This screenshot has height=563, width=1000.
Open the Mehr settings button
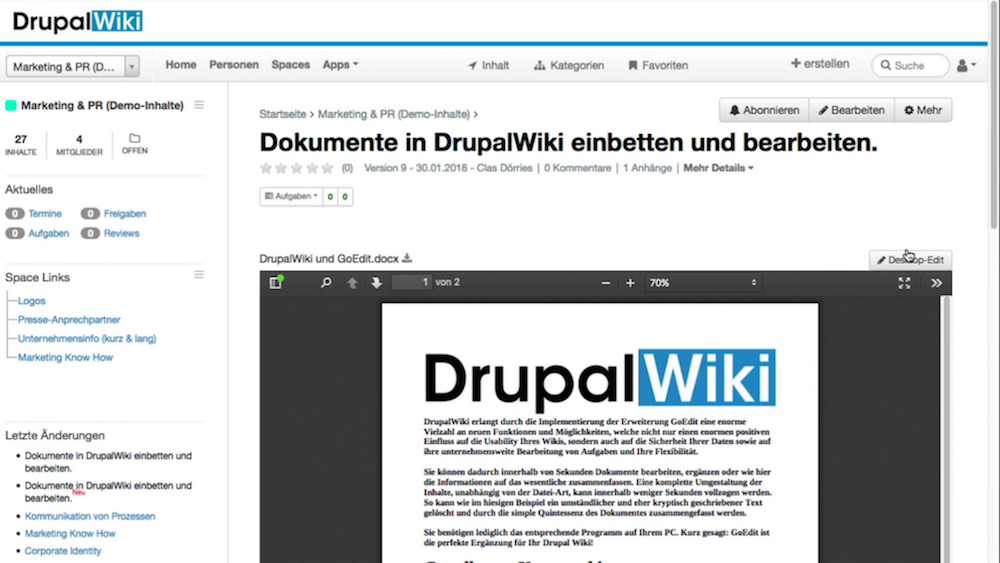(923, 110)
